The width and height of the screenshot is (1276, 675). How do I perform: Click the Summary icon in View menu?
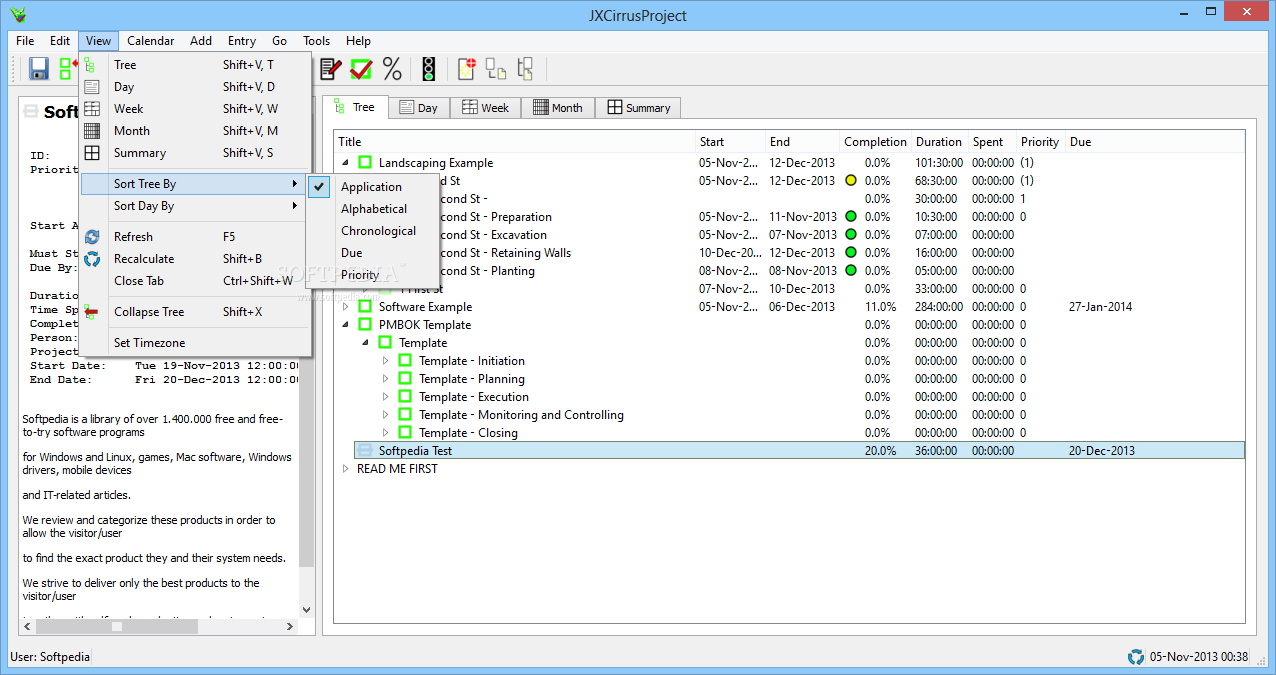pos(92,153)
